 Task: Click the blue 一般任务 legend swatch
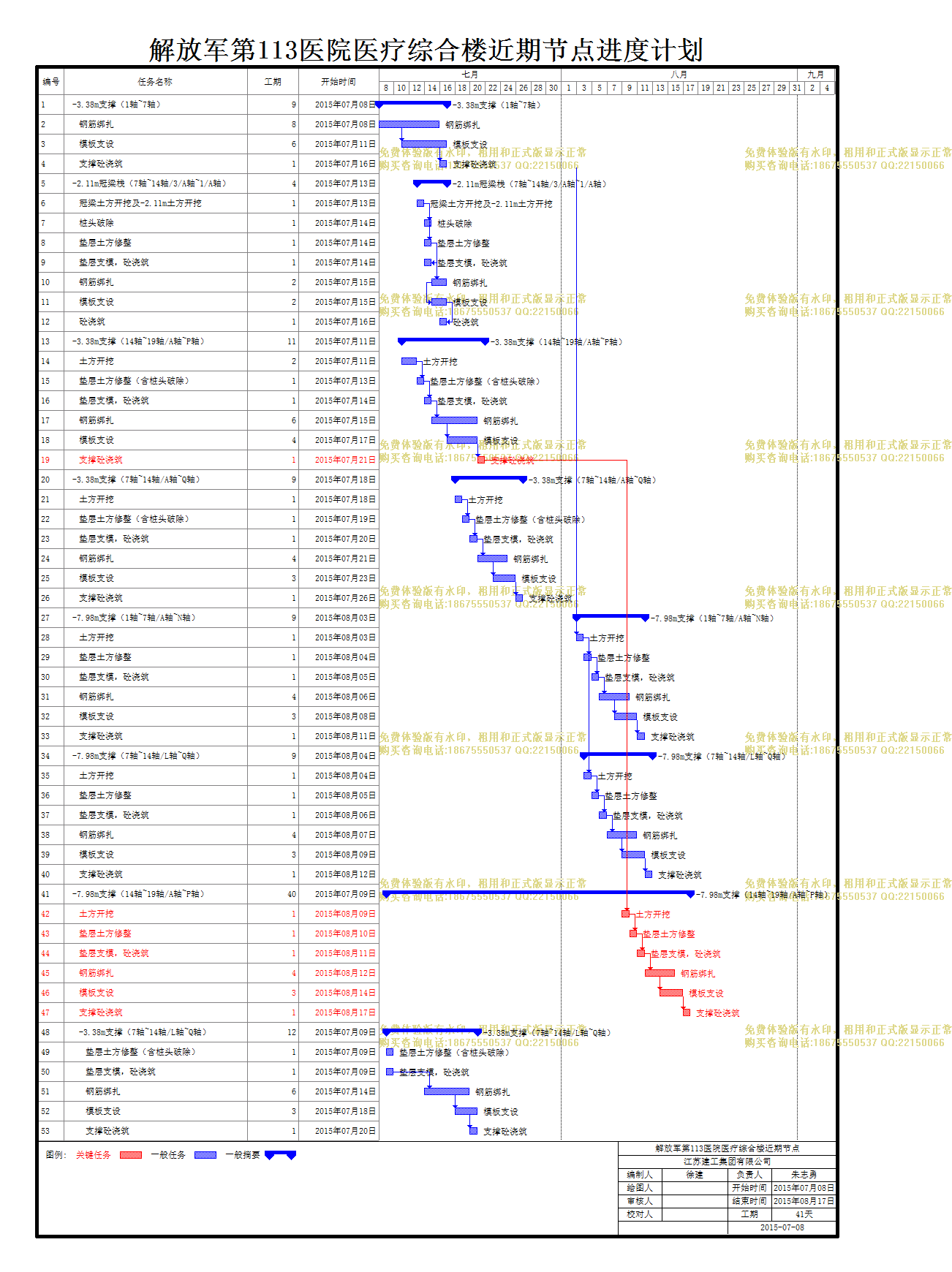pos(205,1155)
